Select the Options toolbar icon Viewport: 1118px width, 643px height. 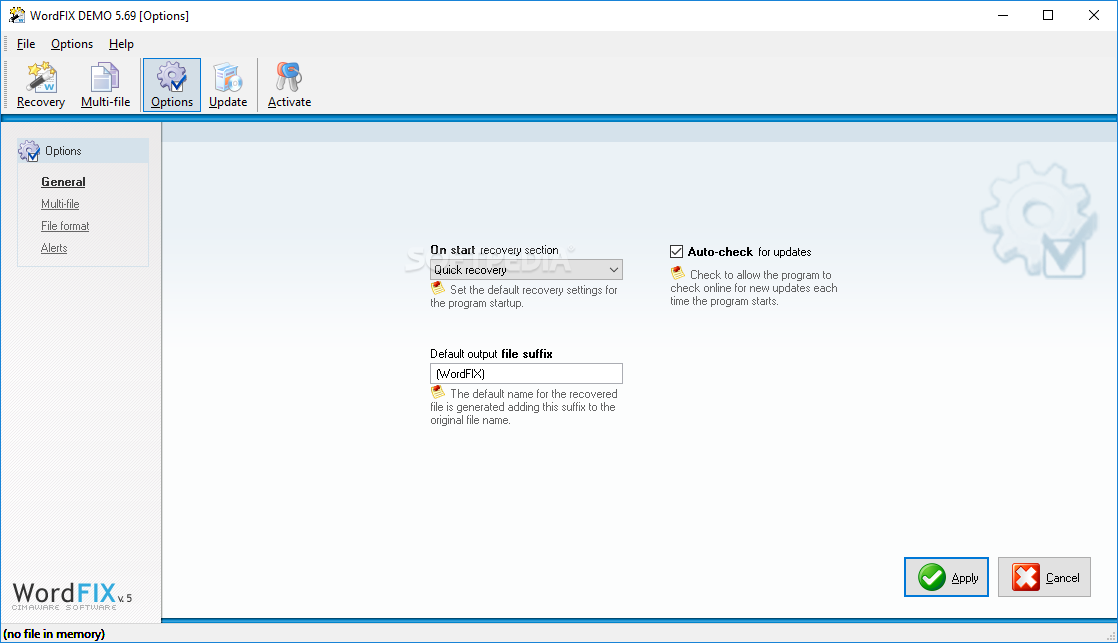click(172, 86)
